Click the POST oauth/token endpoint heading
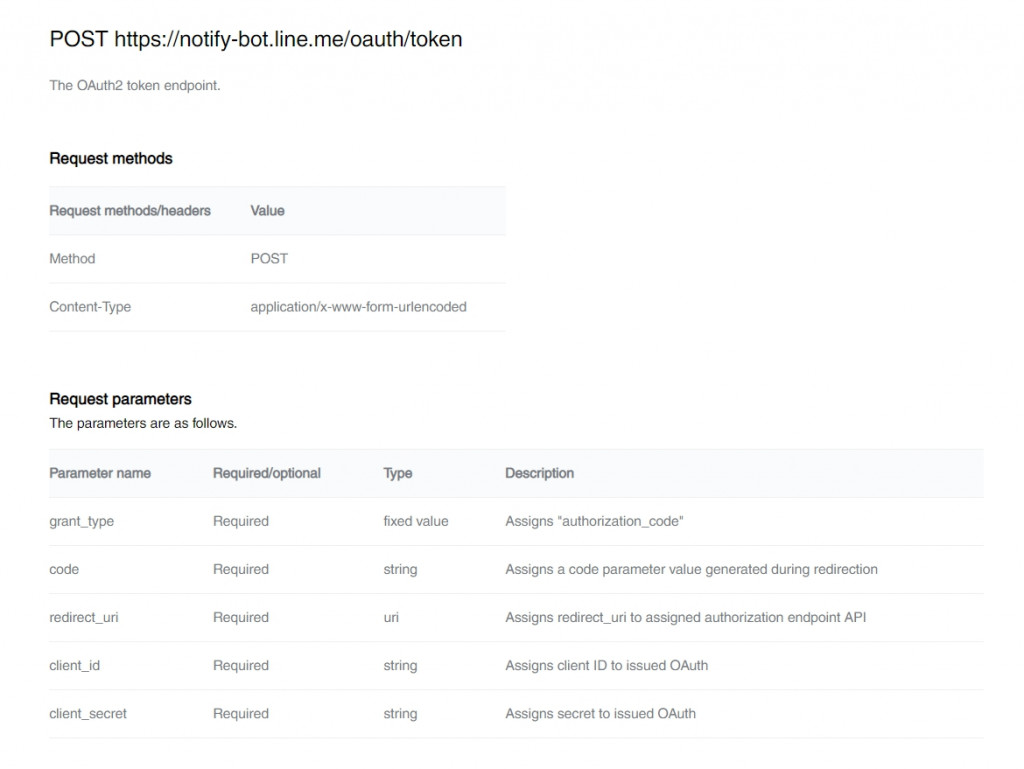 tap(256, 39)
